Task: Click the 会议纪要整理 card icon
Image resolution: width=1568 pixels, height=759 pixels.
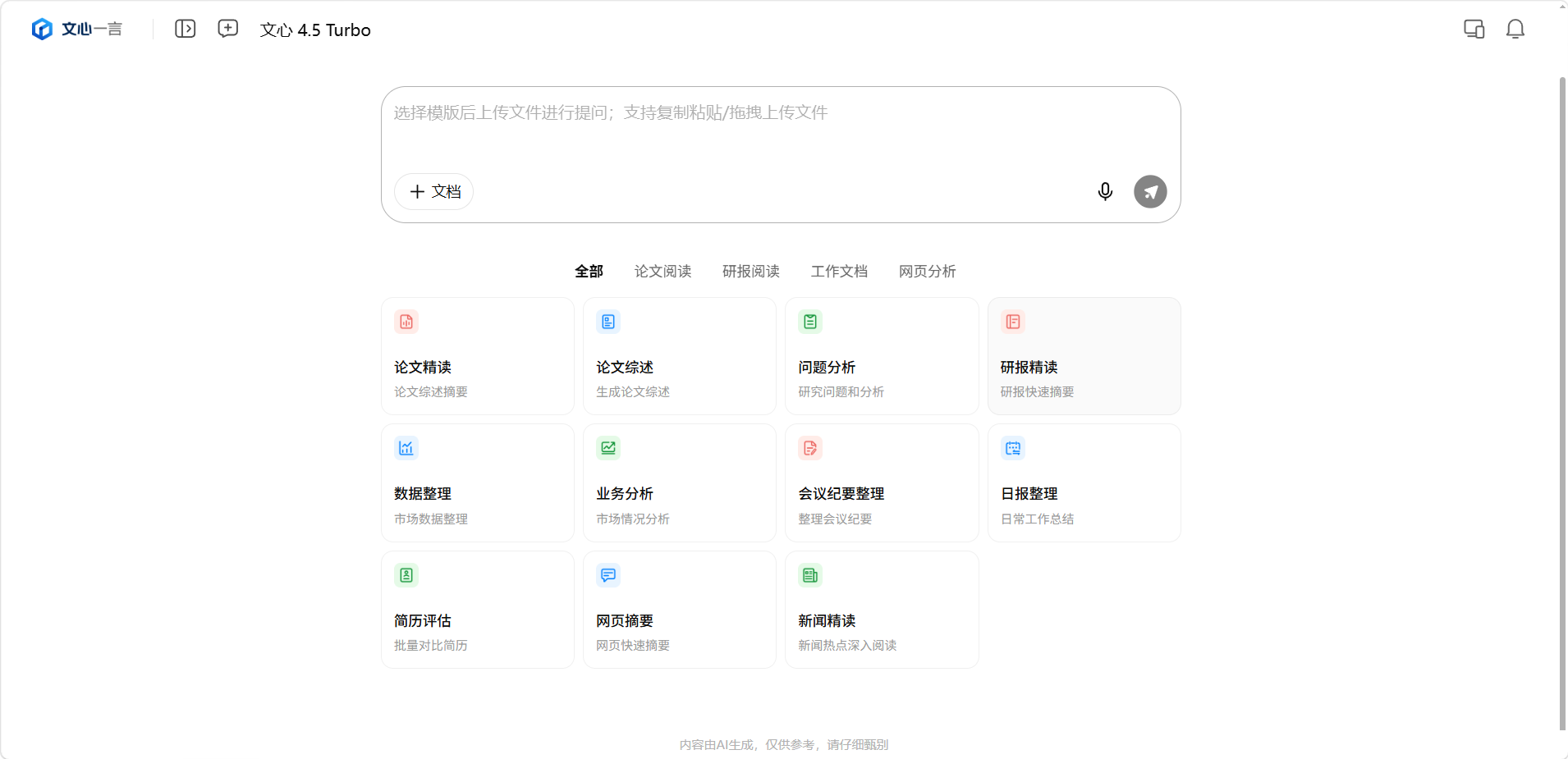Action: (810, 448)
